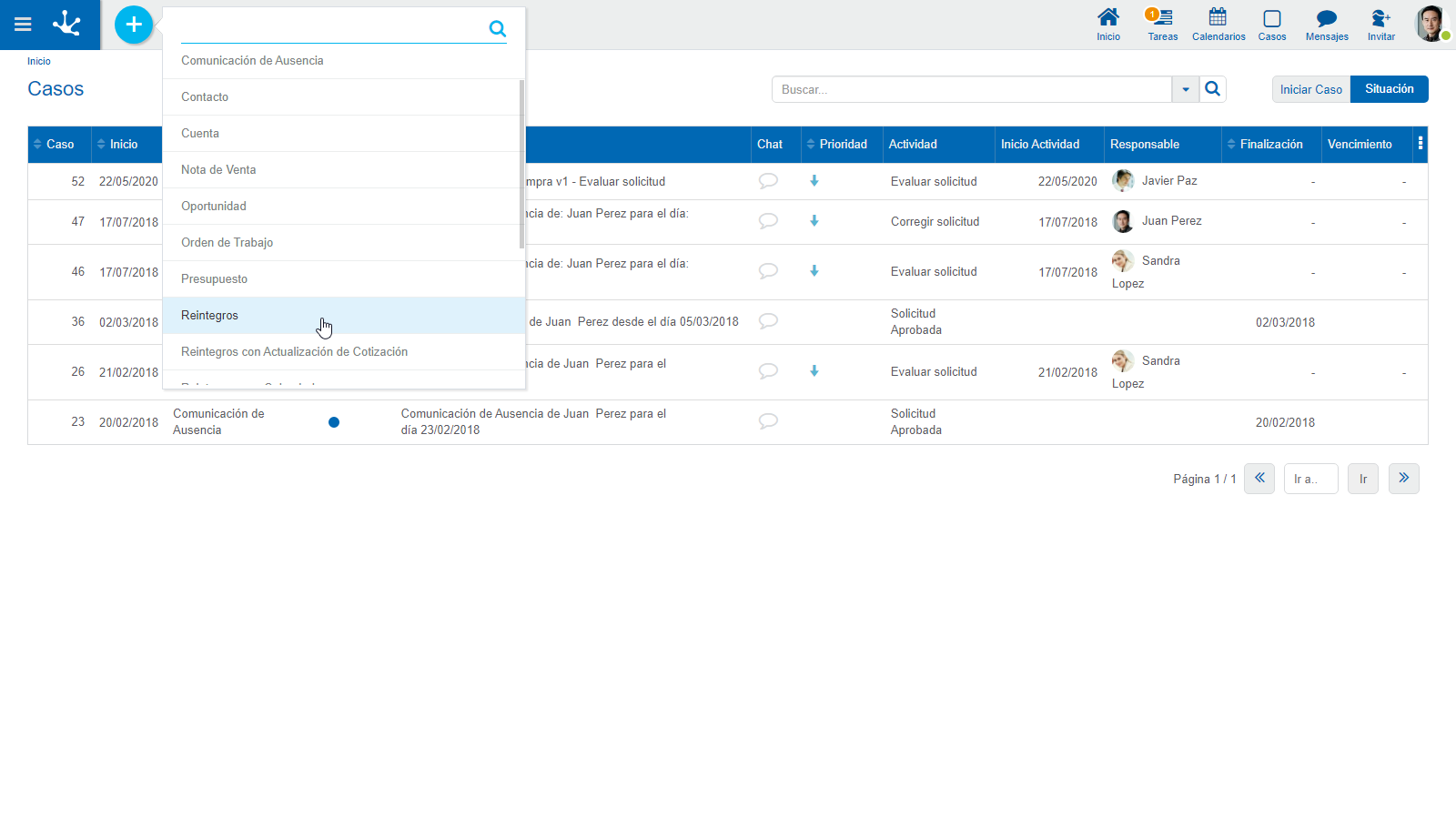Go to Inicio home icon

coord(1107,25)
